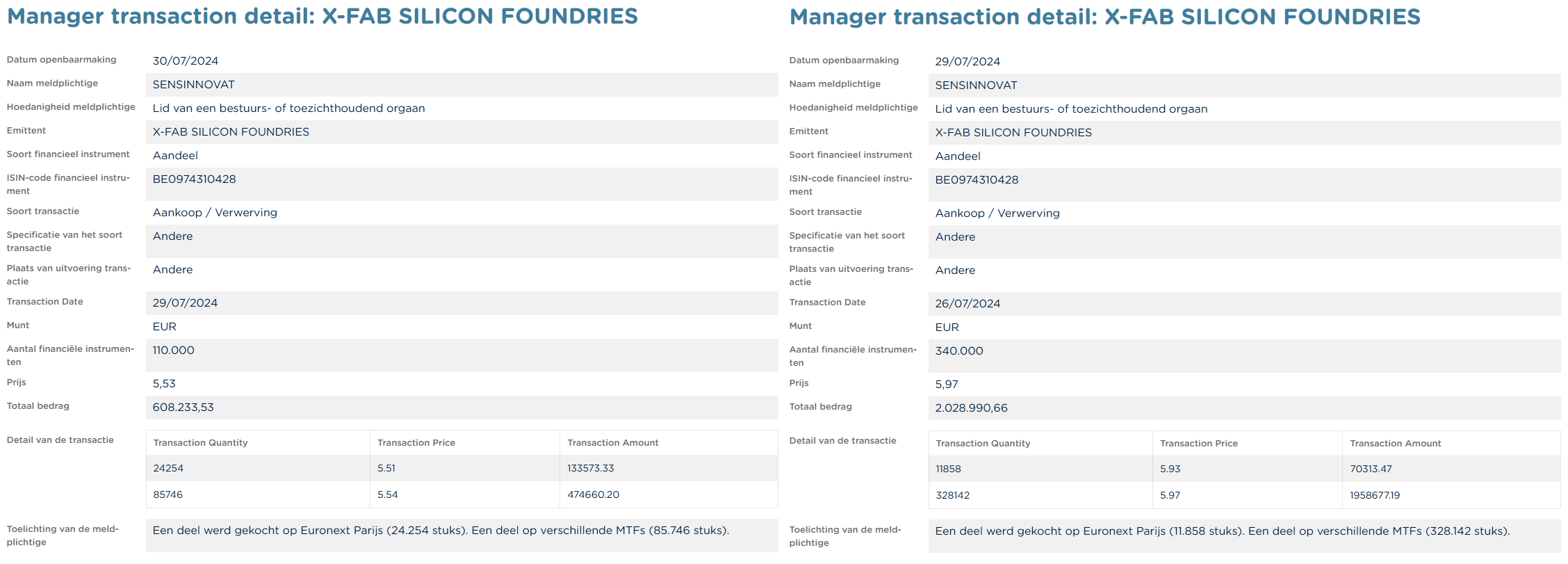Click transaction date 26/07/2024
Viewport: 1568px width, 564px height.
pos(967,304)
